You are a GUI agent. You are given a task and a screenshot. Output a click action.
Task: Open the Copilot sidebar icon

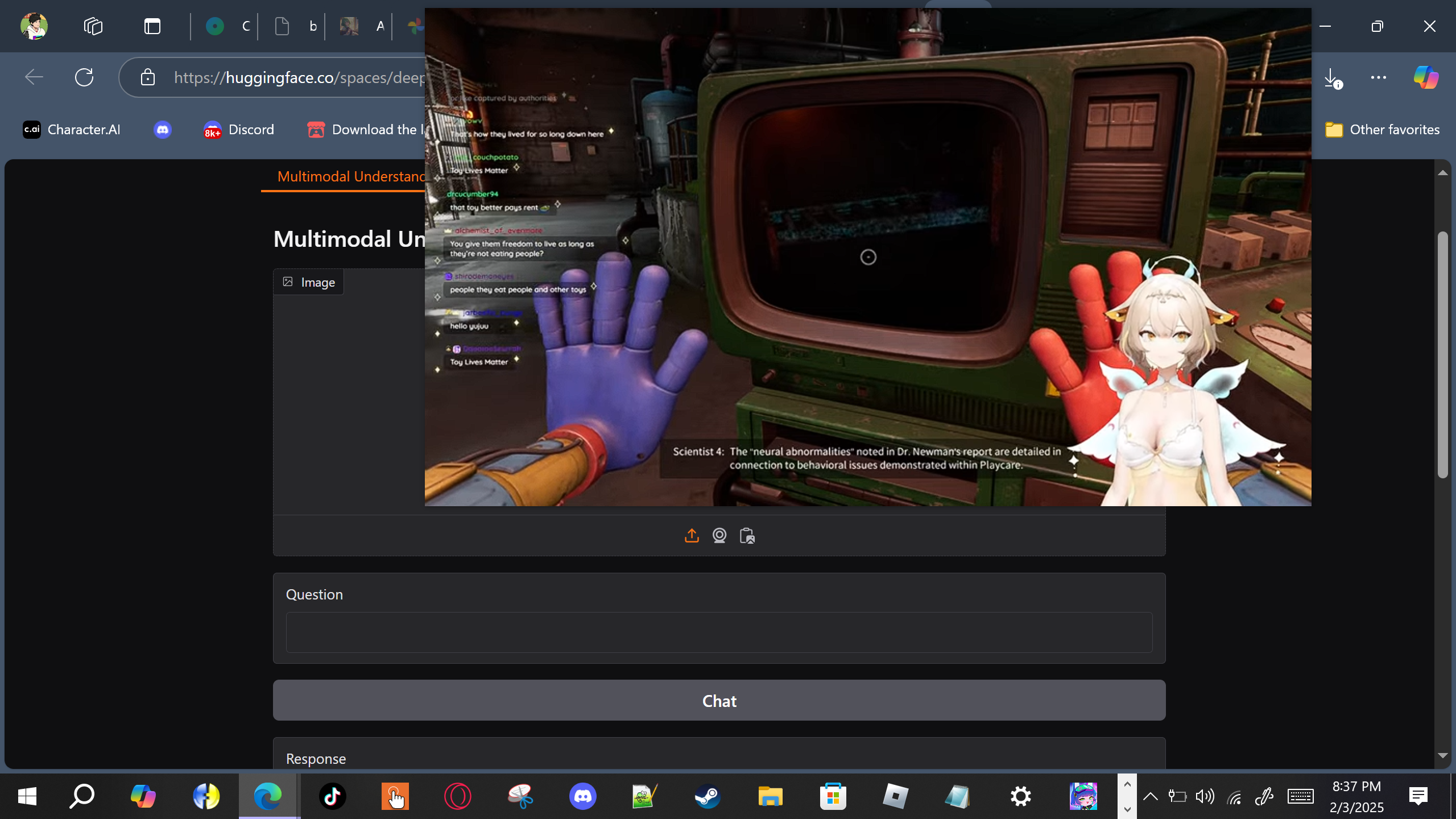pyautogui.click(x=1426, y=77)
